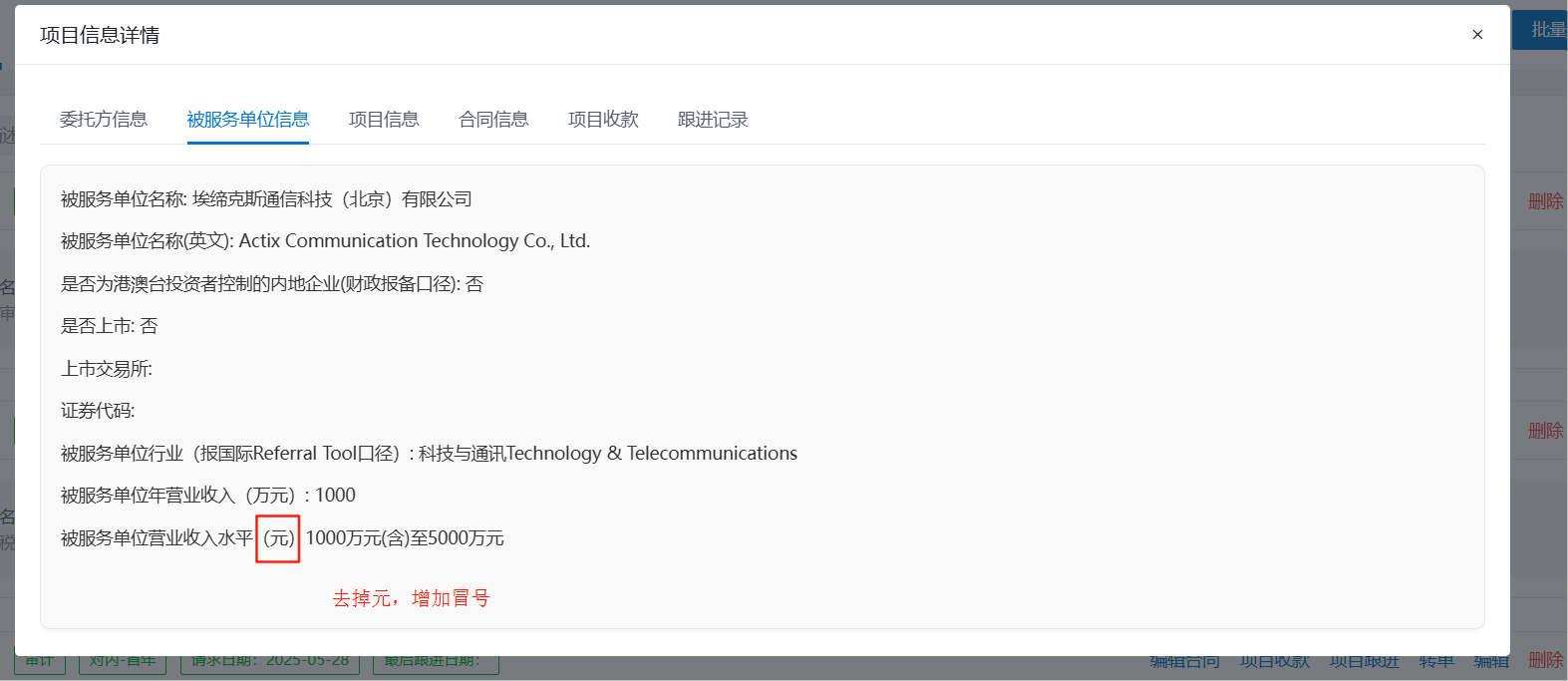
Task: Open the 项目信息 tab
Action: (x=384, y=120)
